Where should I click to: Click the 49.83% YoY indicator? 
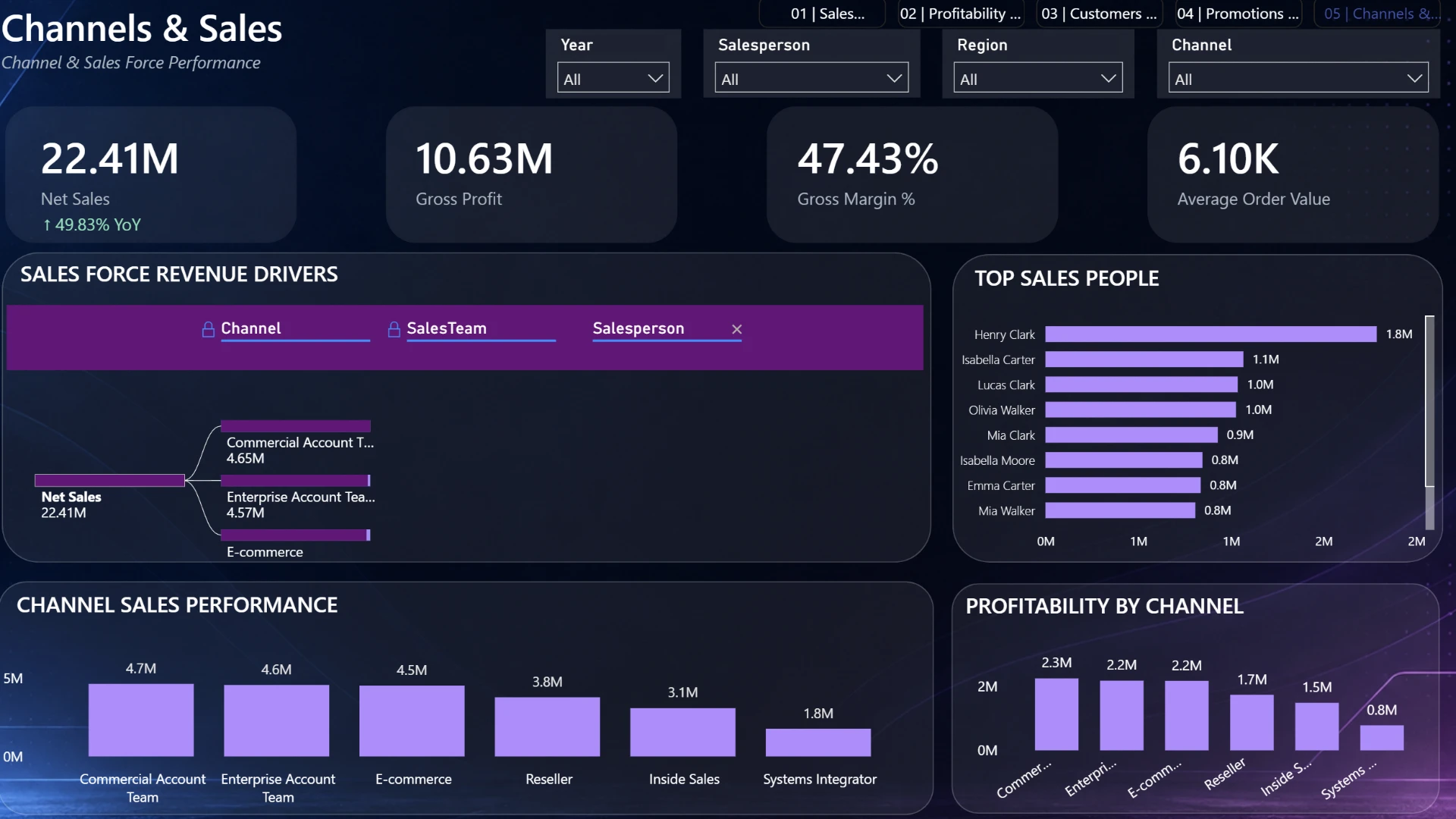91,224
